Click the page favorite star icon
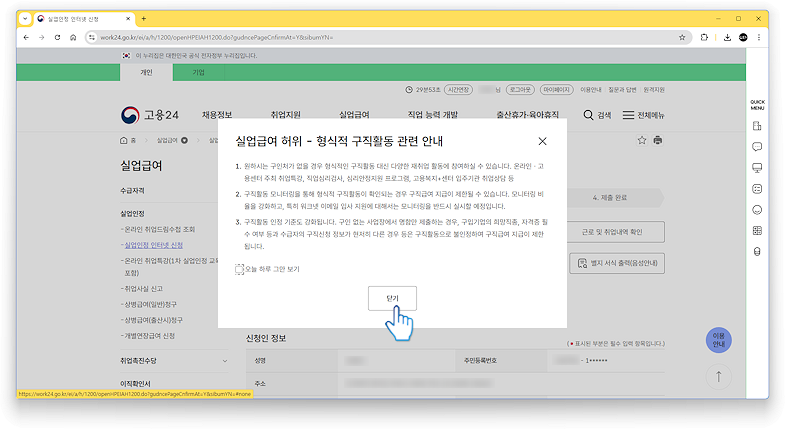The image size is (785, 429). coord(642,141)
